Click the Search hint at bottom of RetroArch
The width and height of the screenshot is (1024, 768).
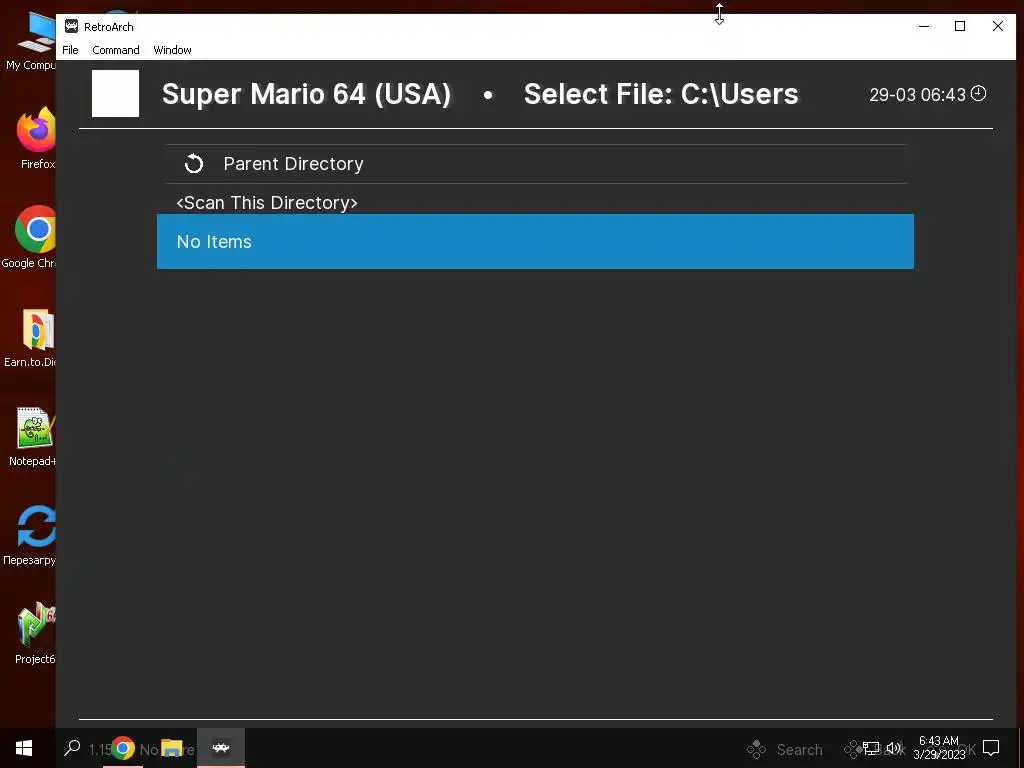(x=799, y=750)
